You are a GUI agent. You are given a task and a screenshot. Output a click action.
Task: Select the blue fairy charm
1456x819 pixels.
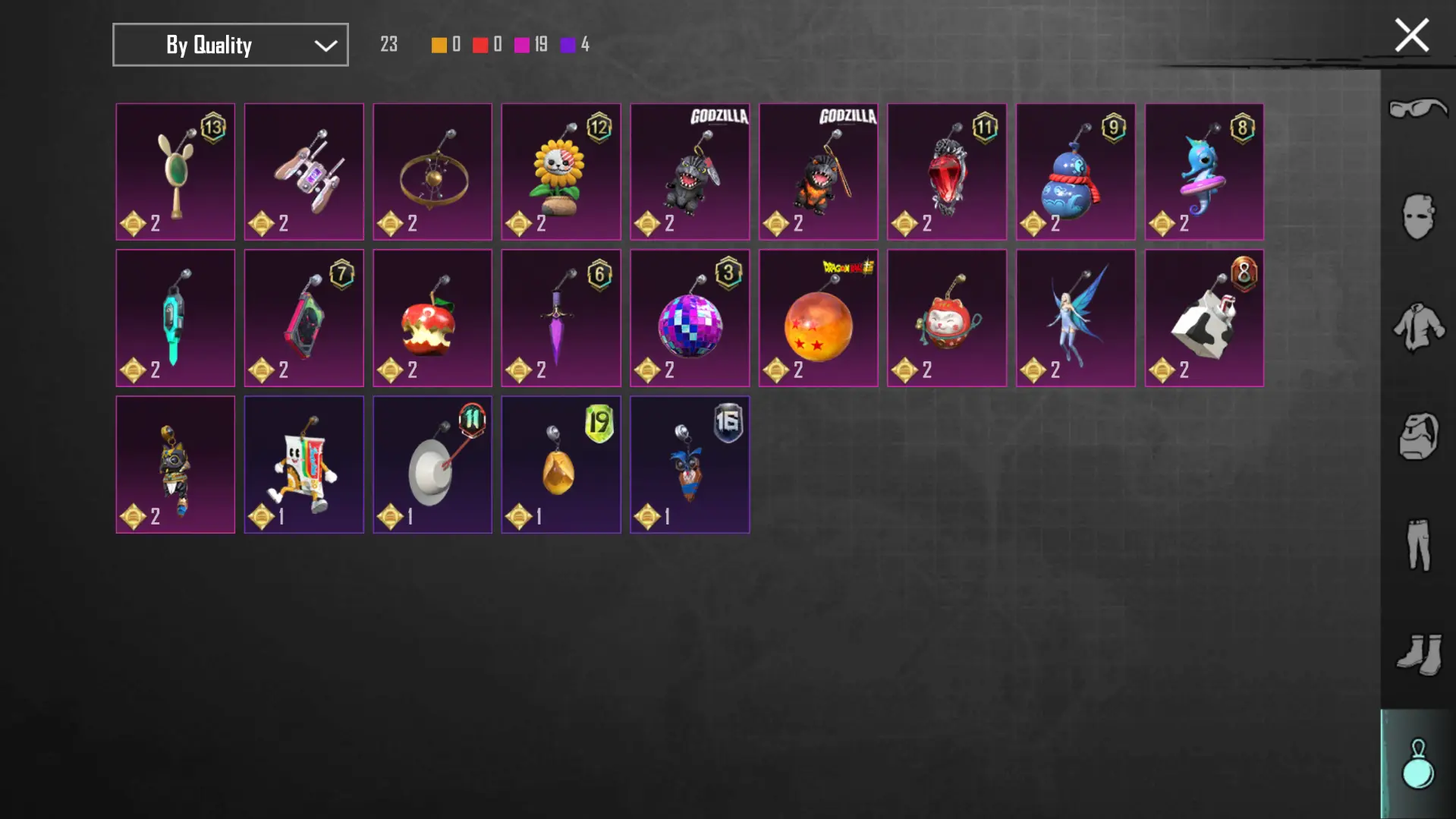click(1076, 318)
